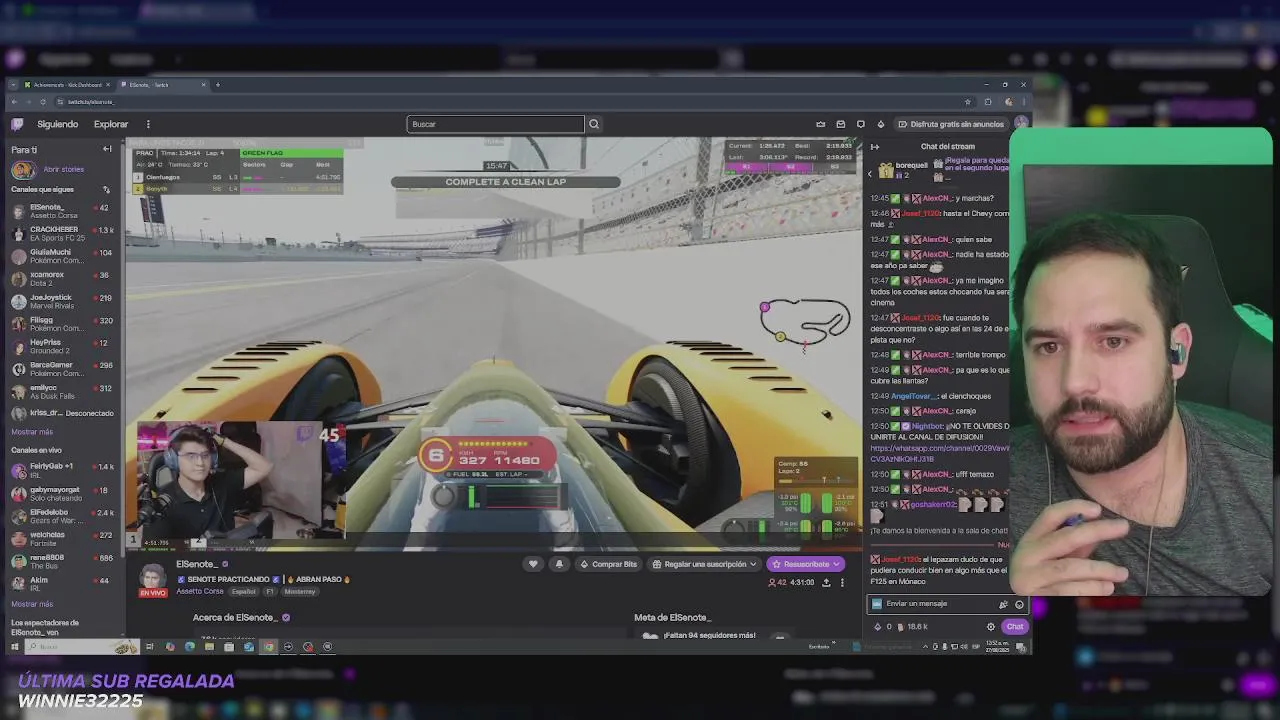Image resolution: width=1280 pixels, height=720 pixels.
Task: Open CRACKHEBER channel in sidebar
Action: [62, 233]
